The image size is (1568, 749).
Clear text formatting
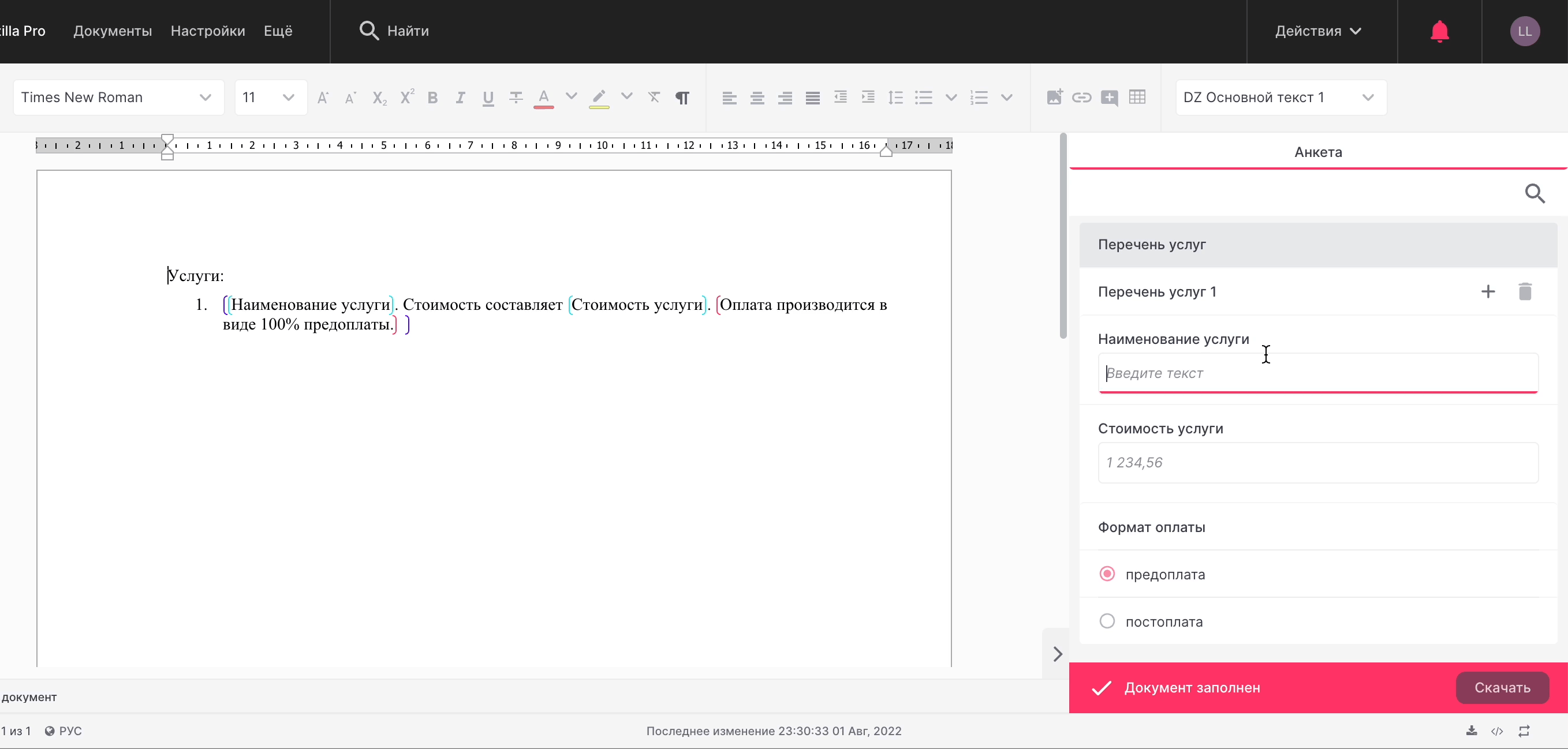[x=654, y=98]
